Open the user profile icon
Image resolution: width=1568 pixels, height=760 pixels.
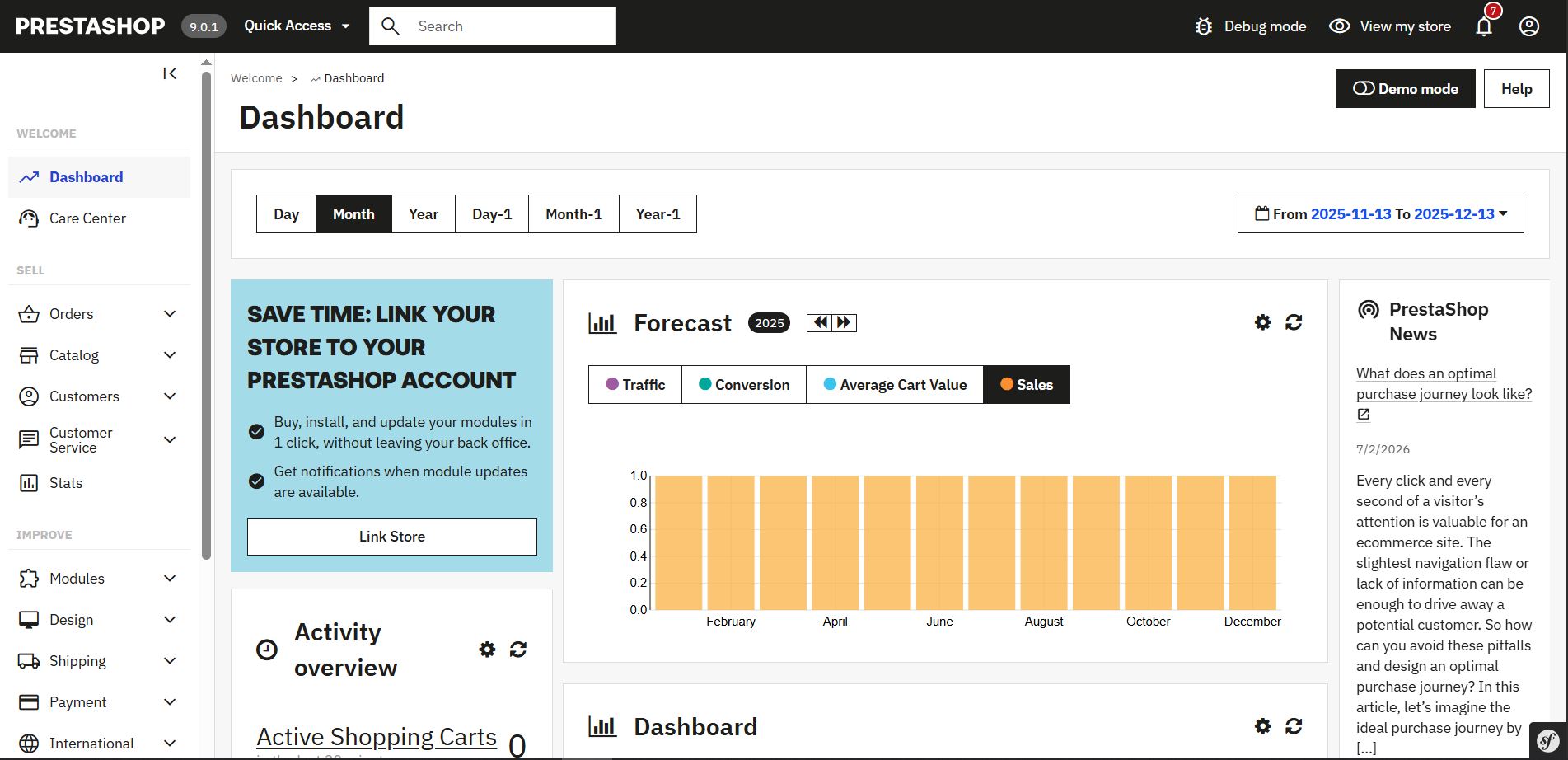point(1529,26)
